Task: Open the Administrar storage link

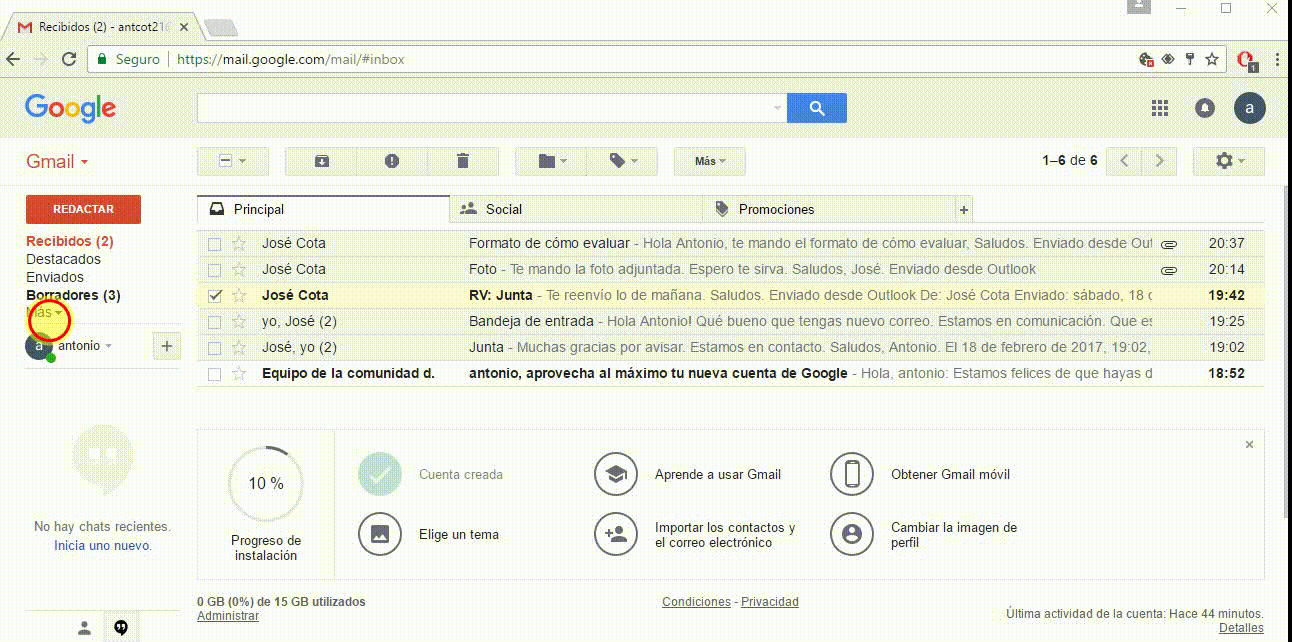Action: point(228,616)
